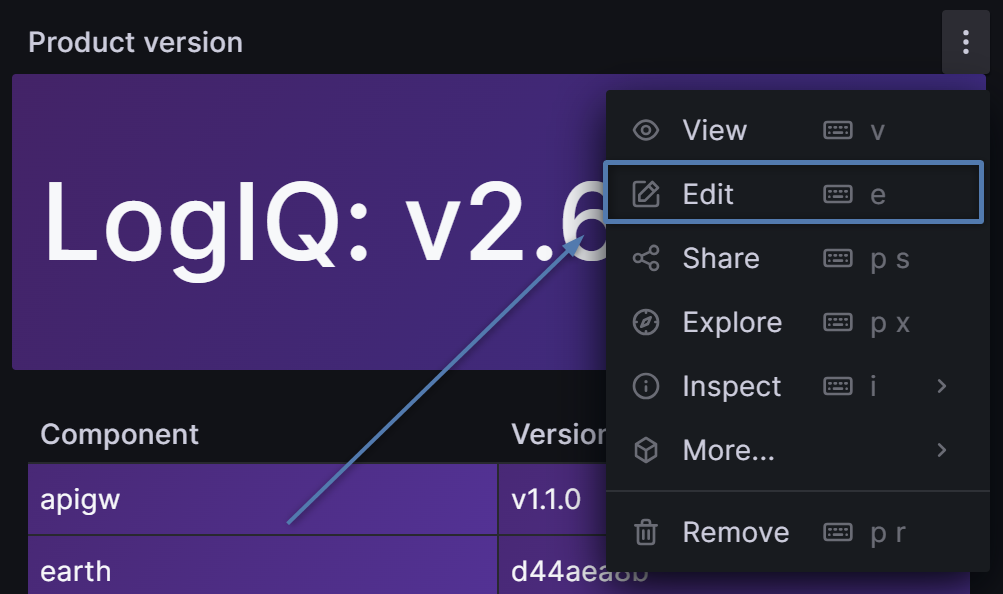Click the Component column header
The height and width of the screenshot is (594, 1003).
(x=119, y=434)
